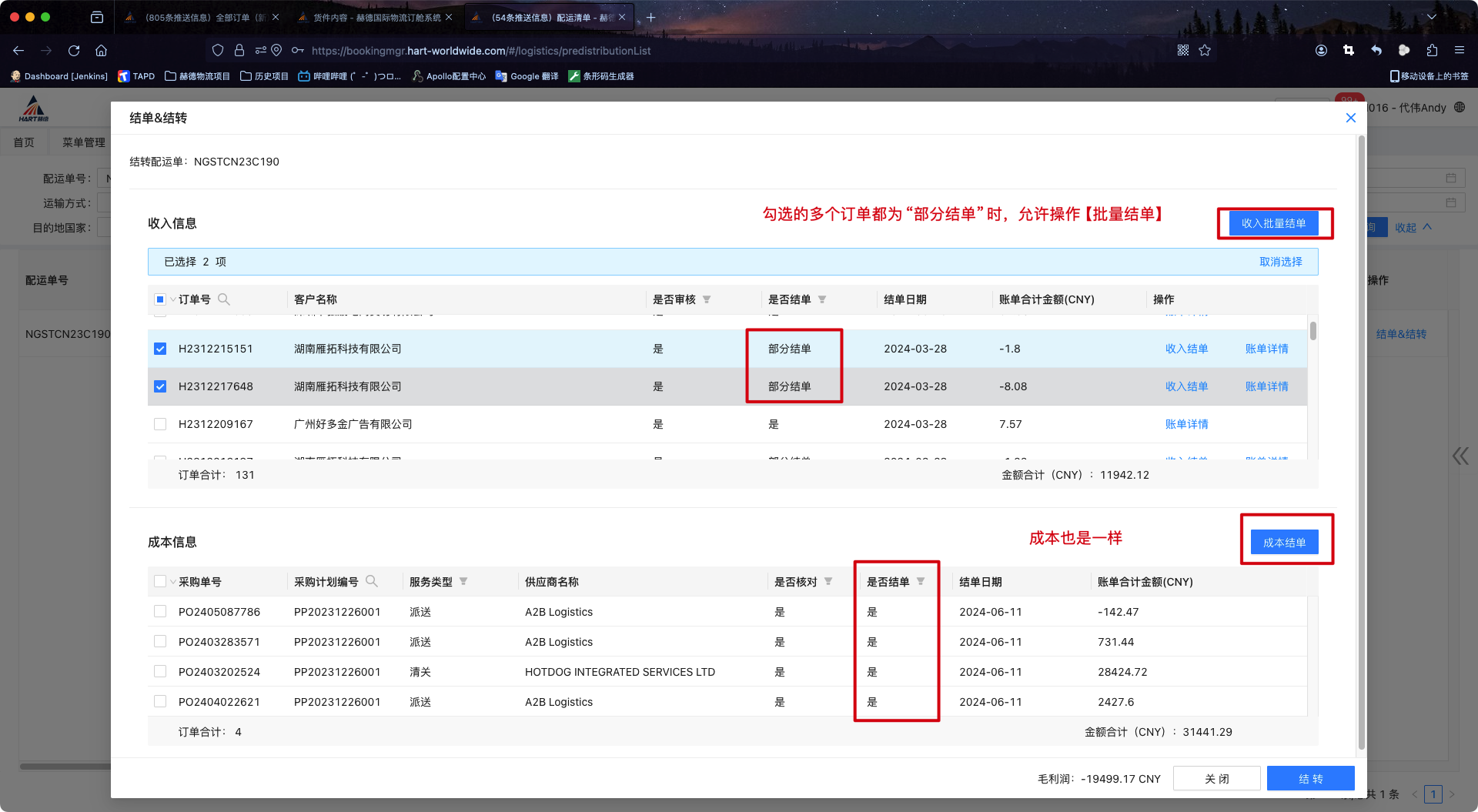Open selection dropdown arrow beside 采购单号 checkbox
Viewport: 1478px width, 812px height.
(x=172, y=582)
